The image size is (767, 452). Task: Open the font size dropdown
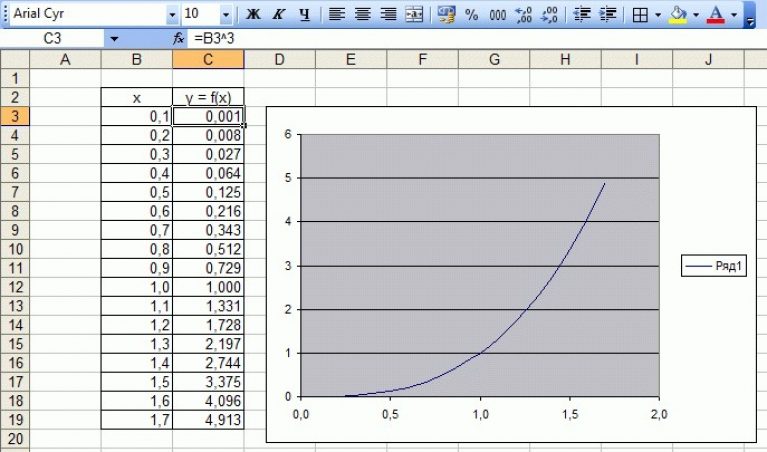click(x=225, y=15)
